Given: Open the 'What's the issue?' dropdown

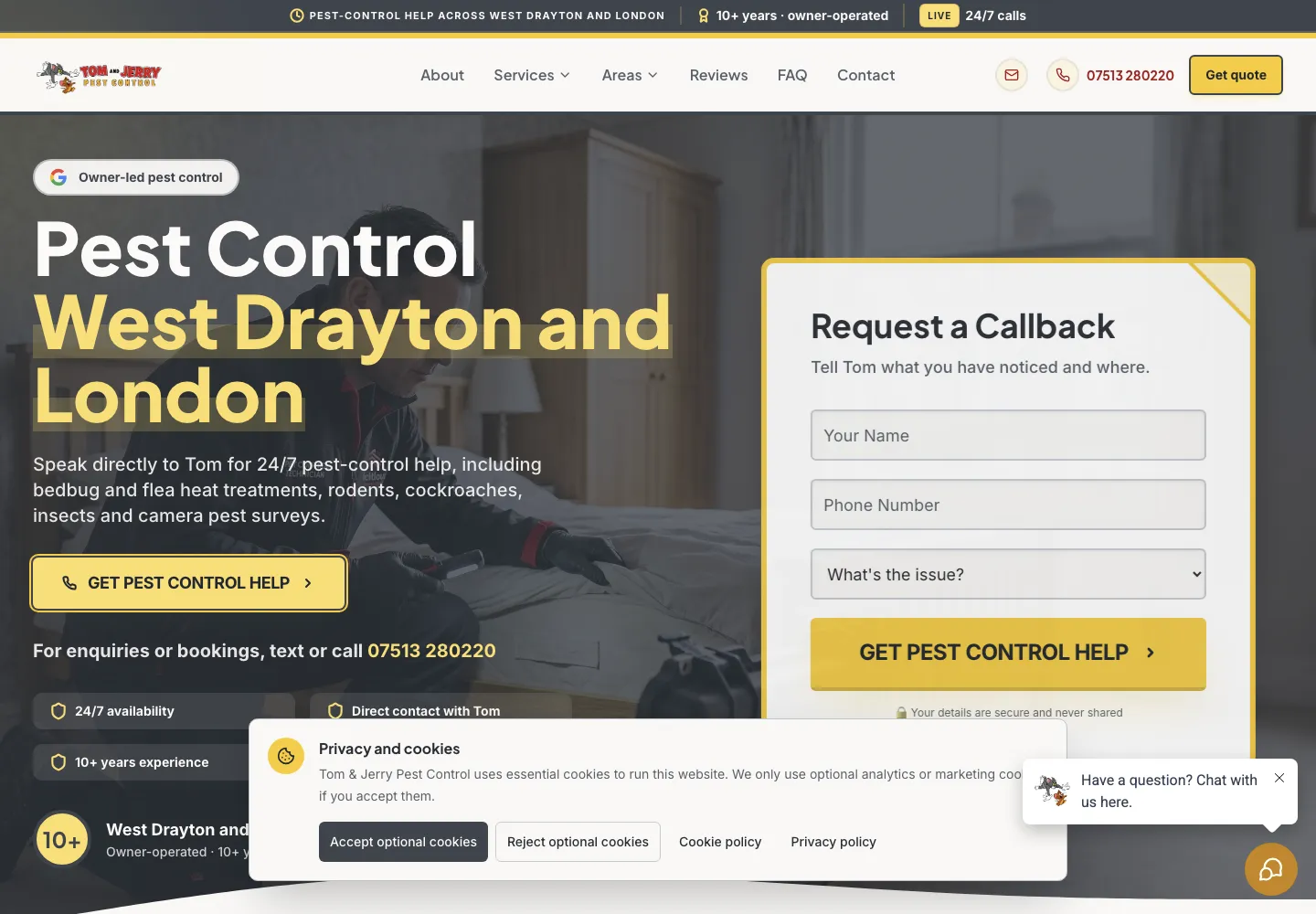Looking at the screenshot, I should click(x=1008, y=574).
